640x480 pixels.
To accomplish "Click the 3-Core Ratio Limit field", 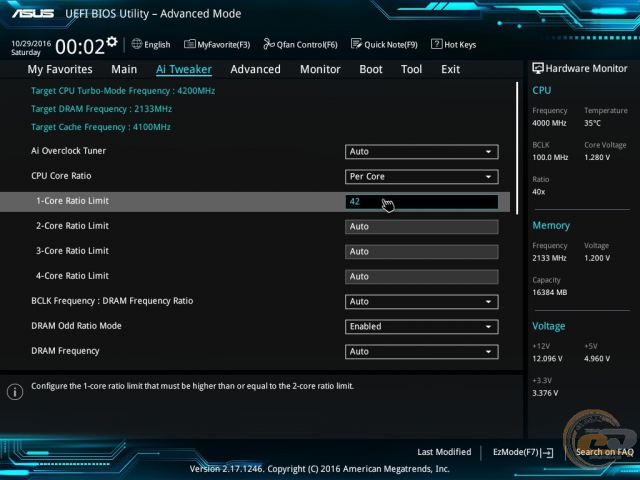I will pyautogui.click(x=422, y=252).
